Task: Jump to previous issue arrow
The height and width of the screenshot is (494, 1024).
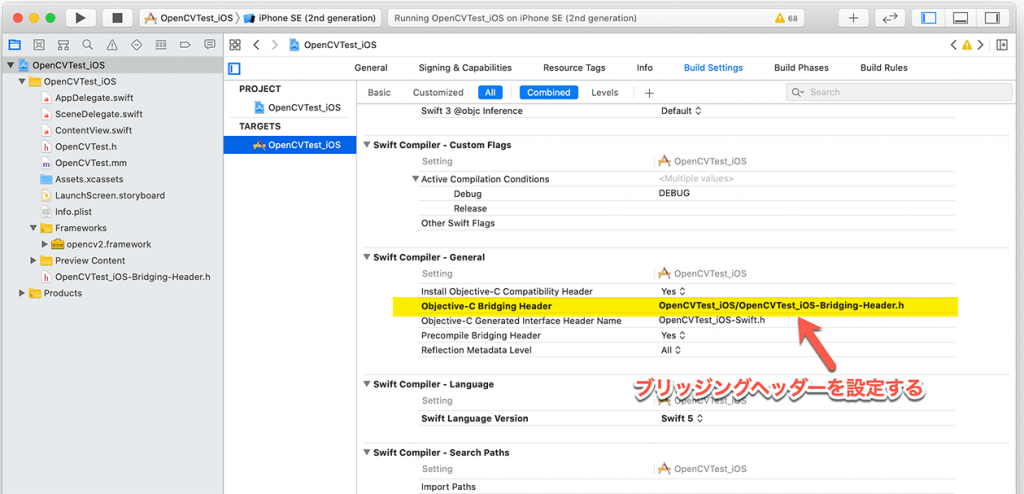Action: pyautogui.click(x=954, y=45)
